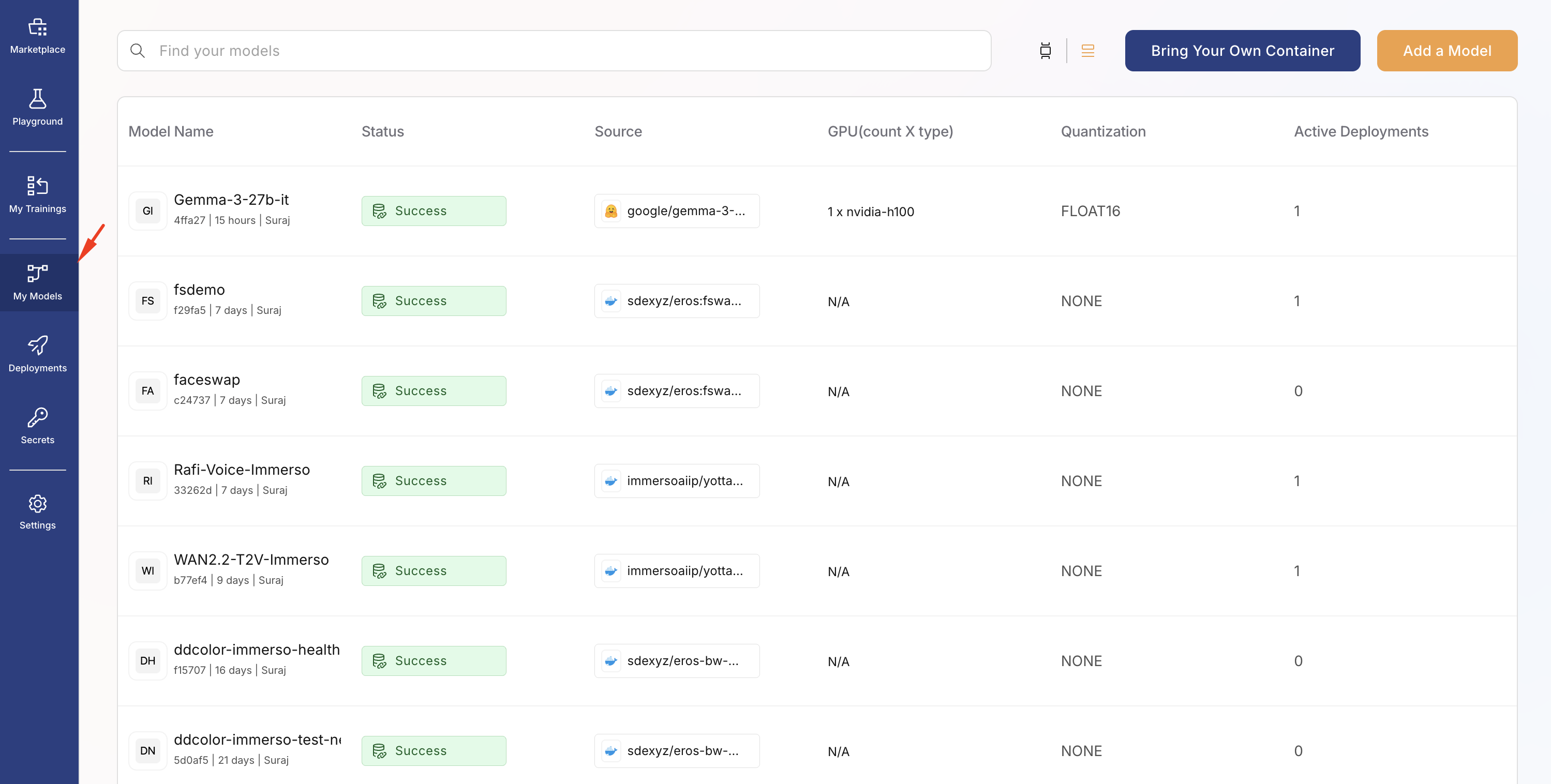This screenshot has width=1551, height=784.
Task: Switch to list view layout
Action: pyautogui.click(x=1087, y=51)
